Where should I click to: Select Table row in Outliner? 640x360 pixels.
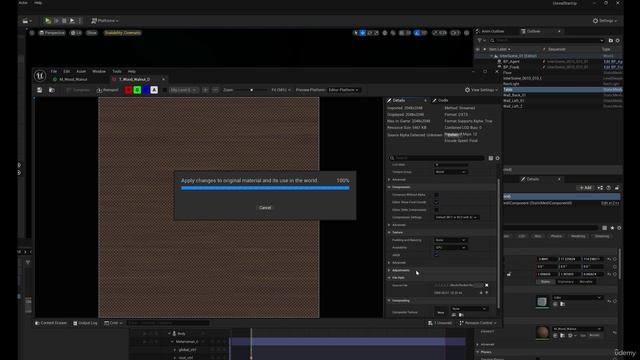[x=549, y=89]
